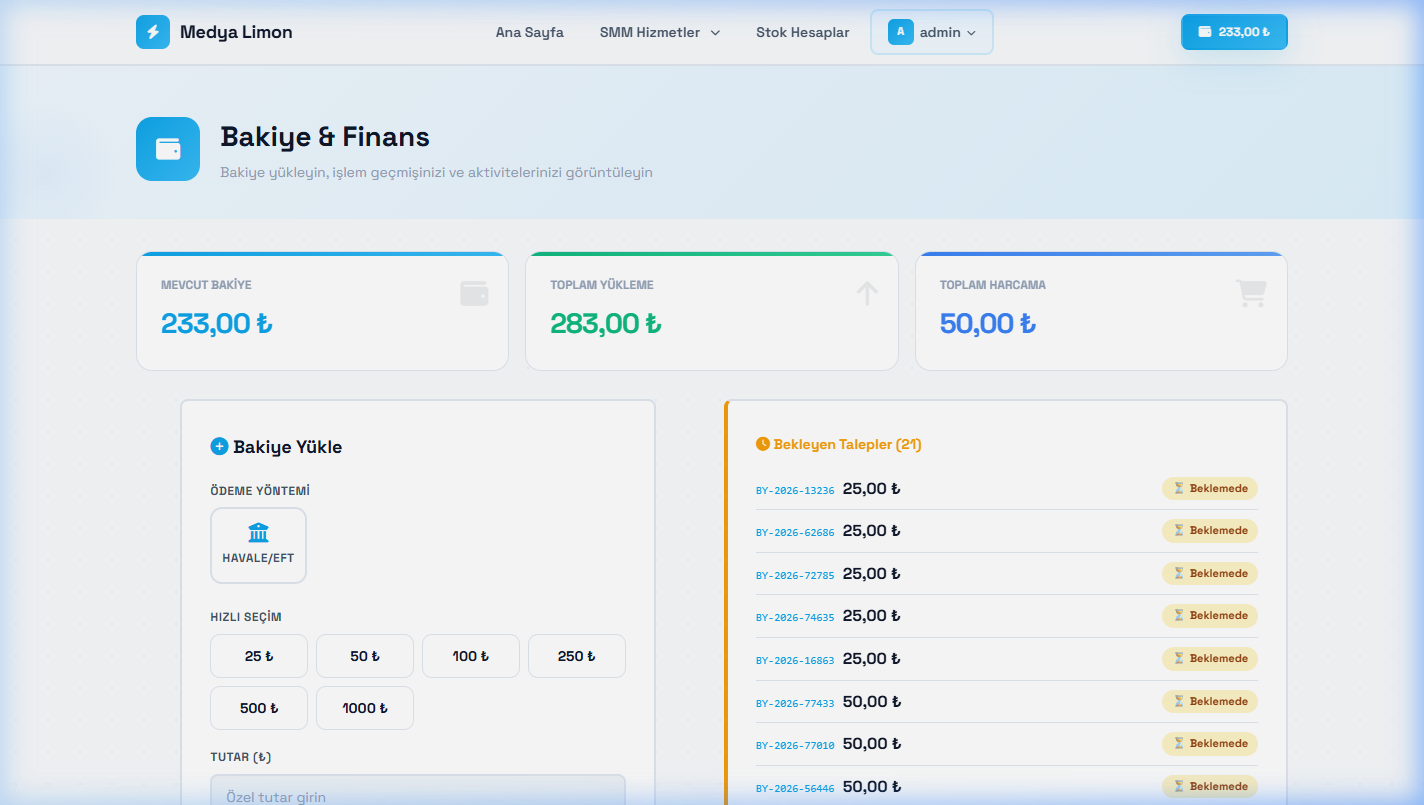
Task: Go to Ana Sayfa in the navigation
Action: [529, 32]
